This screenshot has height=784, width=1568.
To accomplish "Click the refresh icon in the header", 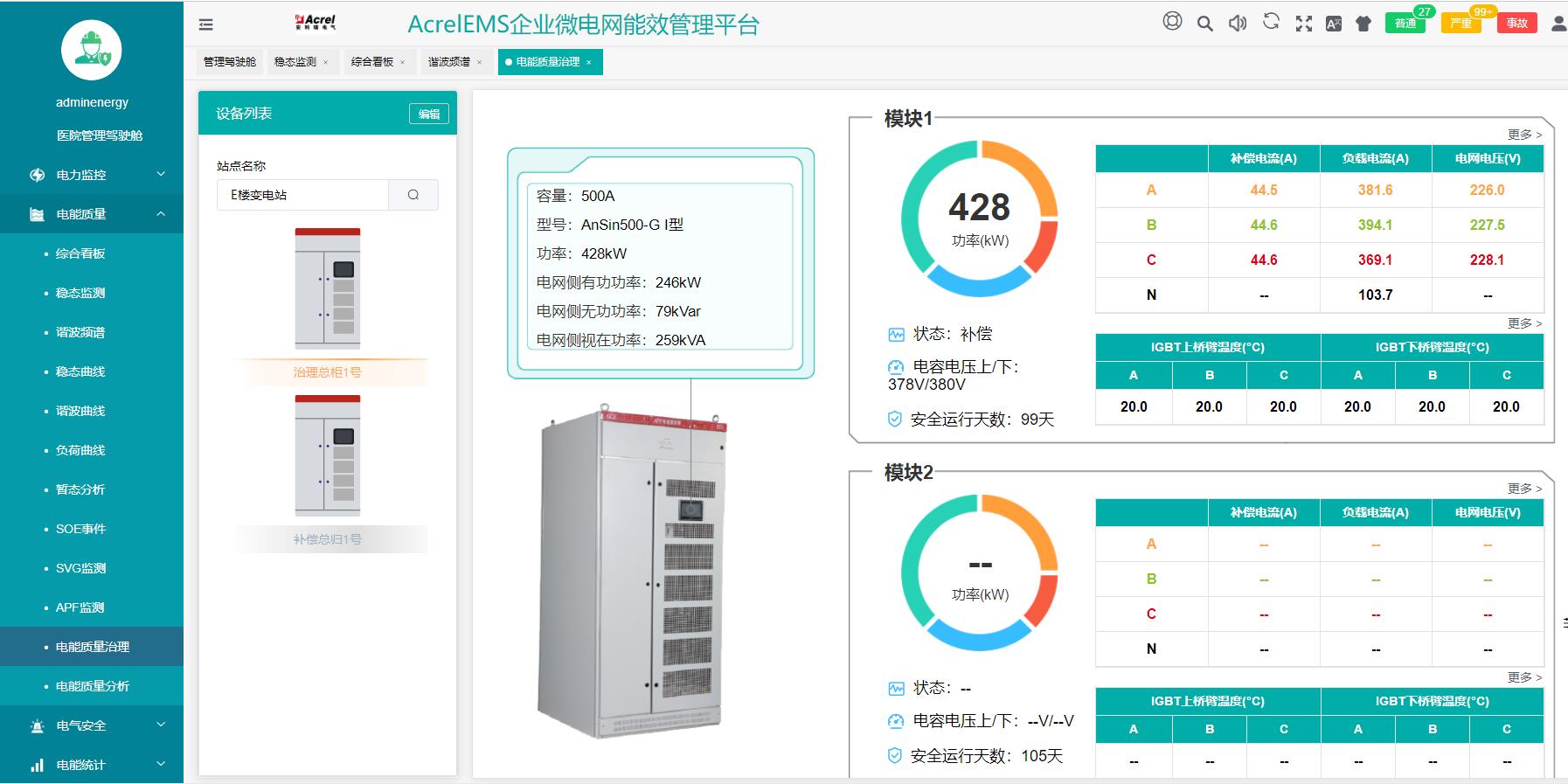I will 1271,23.
